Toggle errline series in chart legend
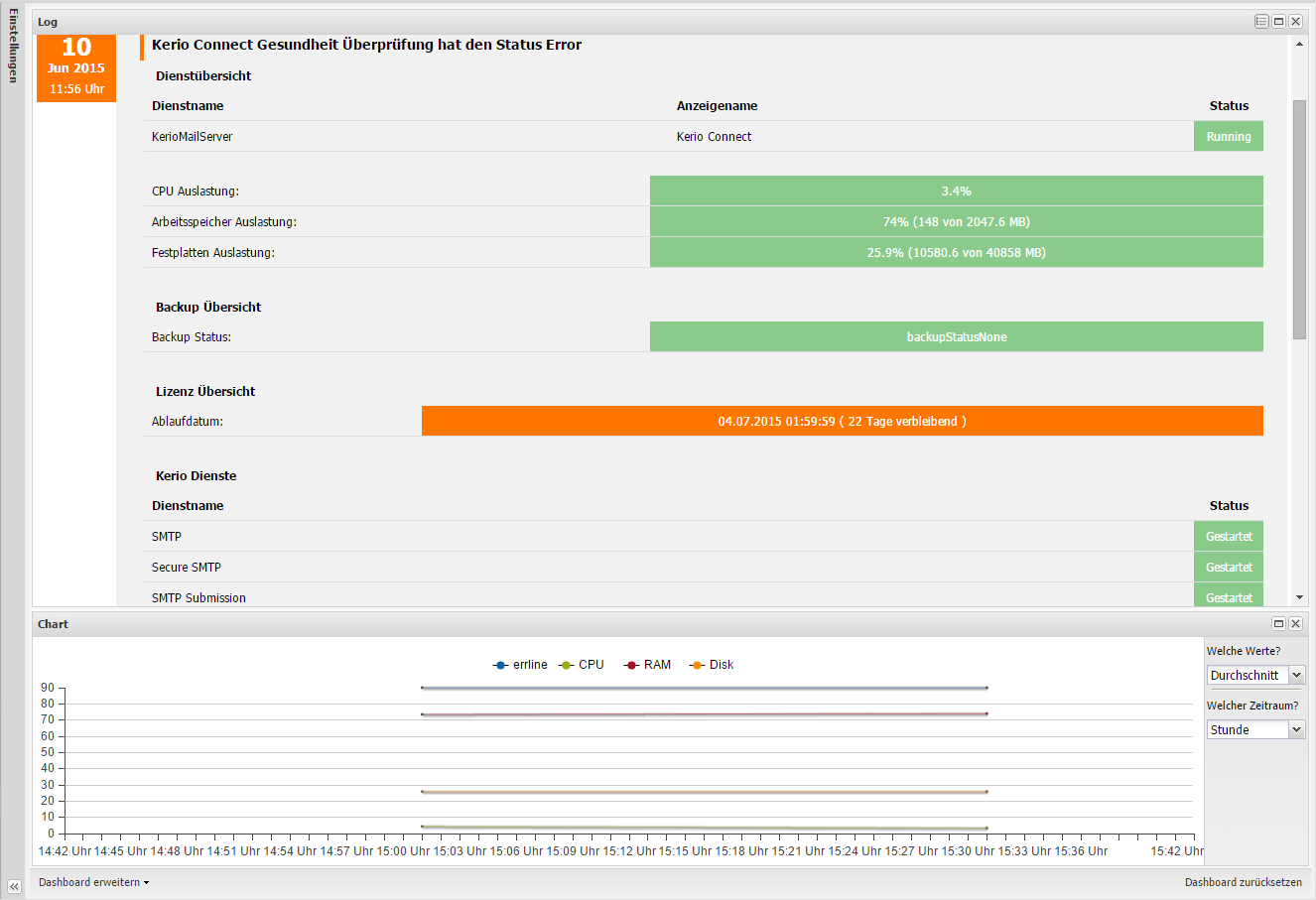Image resolution: width=1316 pixels, height=900 pixels. 521,665
